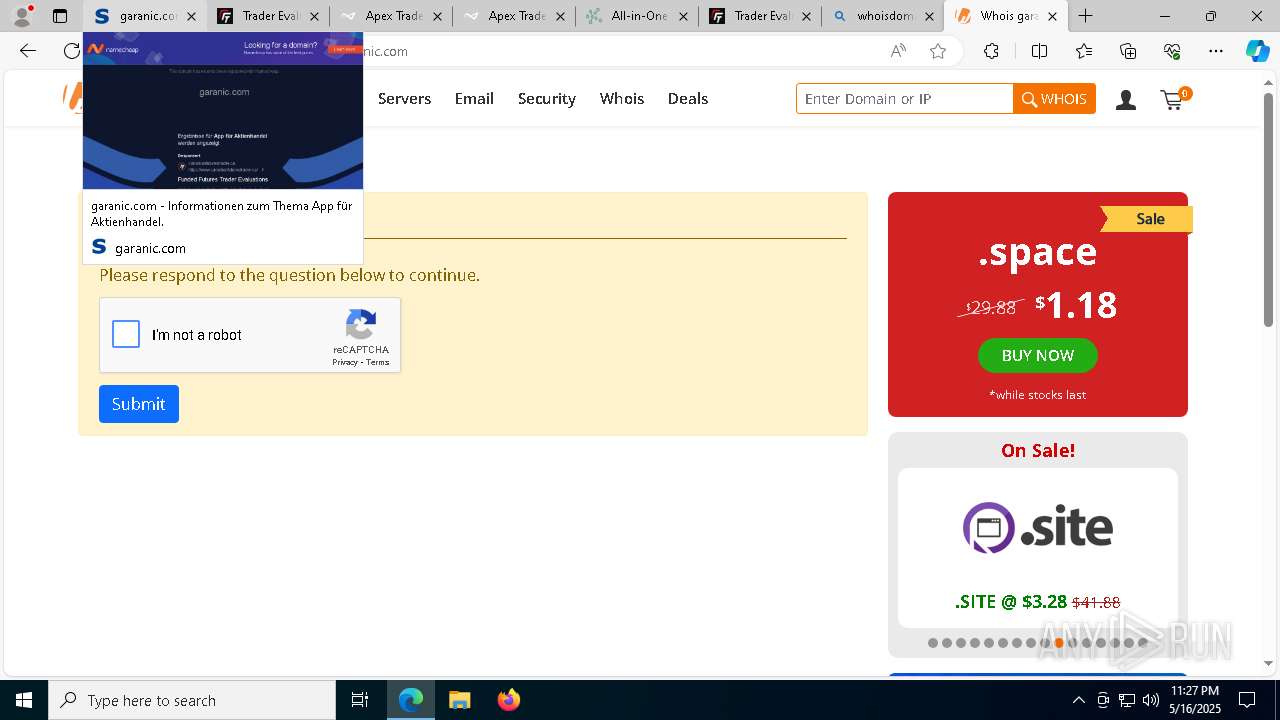Switch to the first Apex Trade tab
The image size is (1280, 720).
(393, 16)
